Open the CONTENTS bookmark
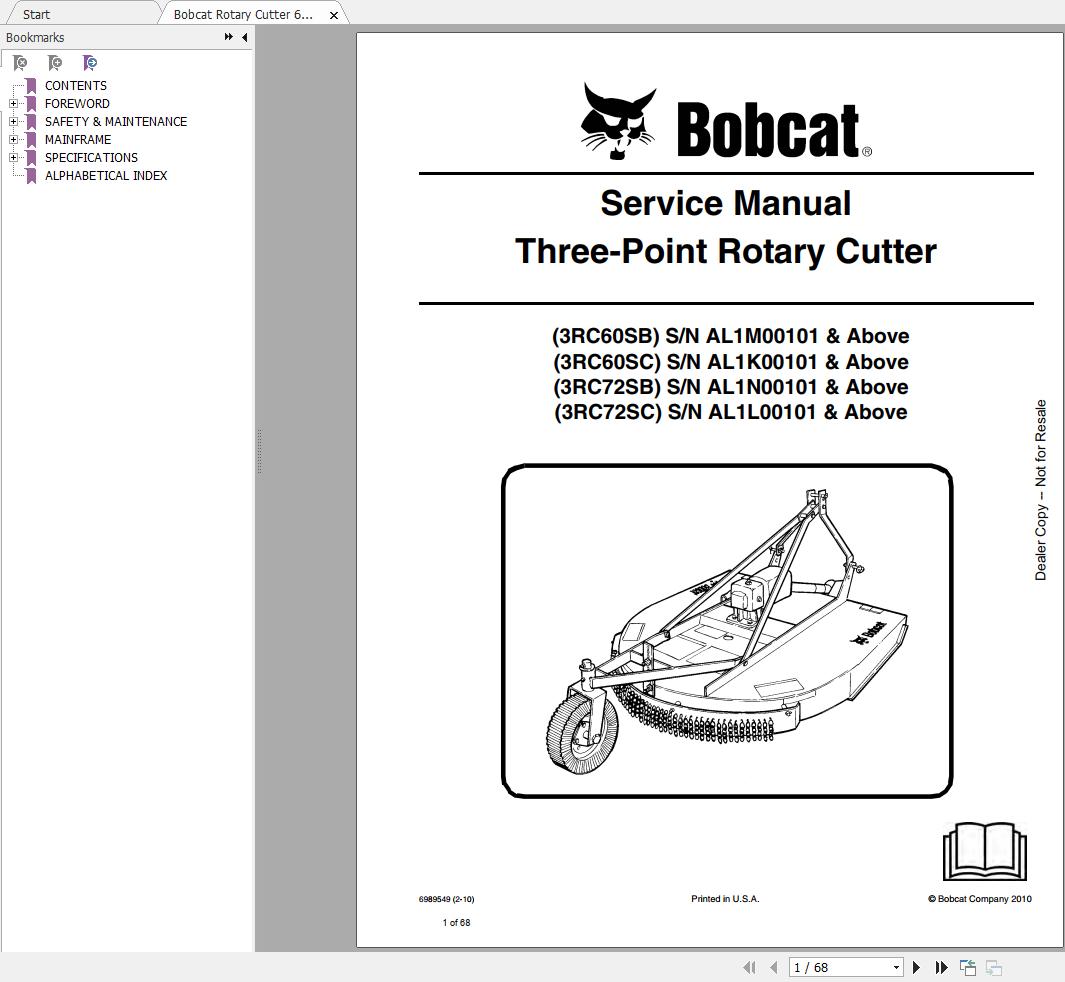Image resolution: width=1065 pixels, height=982 pixels. point(76,86)
